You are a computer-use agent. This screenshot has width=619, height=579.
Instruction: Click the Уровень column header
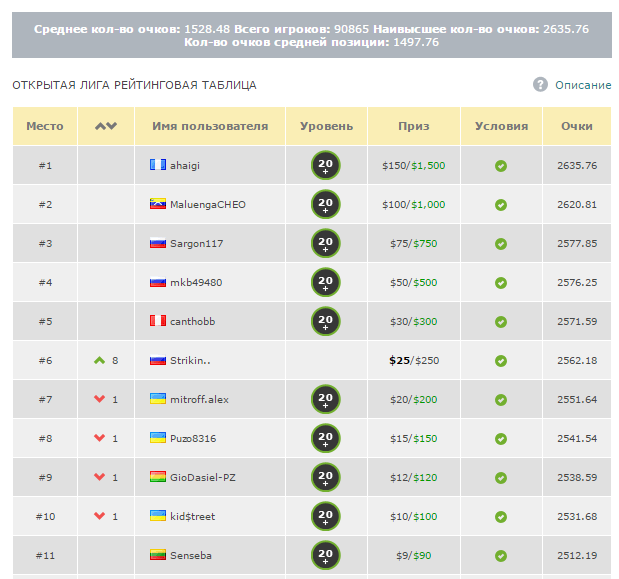point(326,126)
